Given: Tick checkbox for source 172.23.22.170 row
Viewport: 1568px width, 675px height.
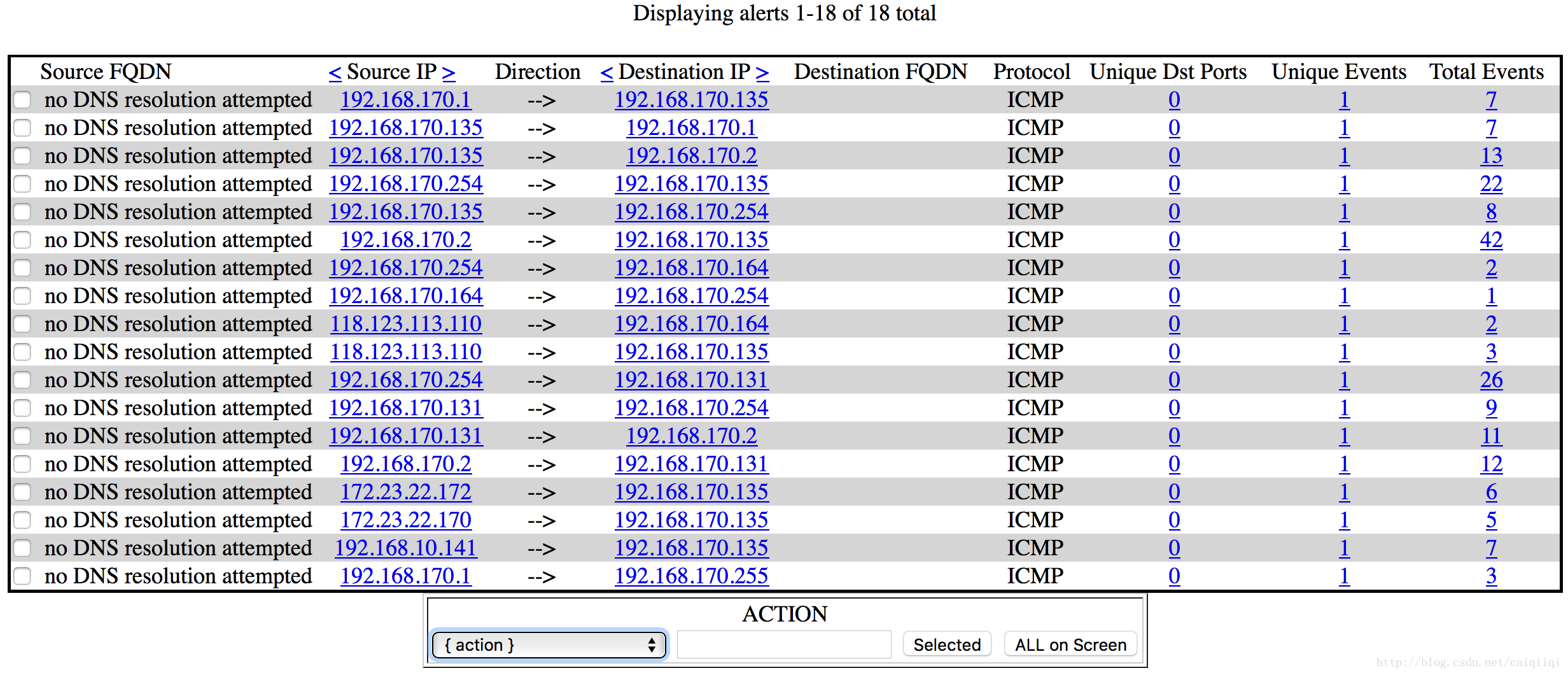Looking at the screenshot, I should point(22,520).
